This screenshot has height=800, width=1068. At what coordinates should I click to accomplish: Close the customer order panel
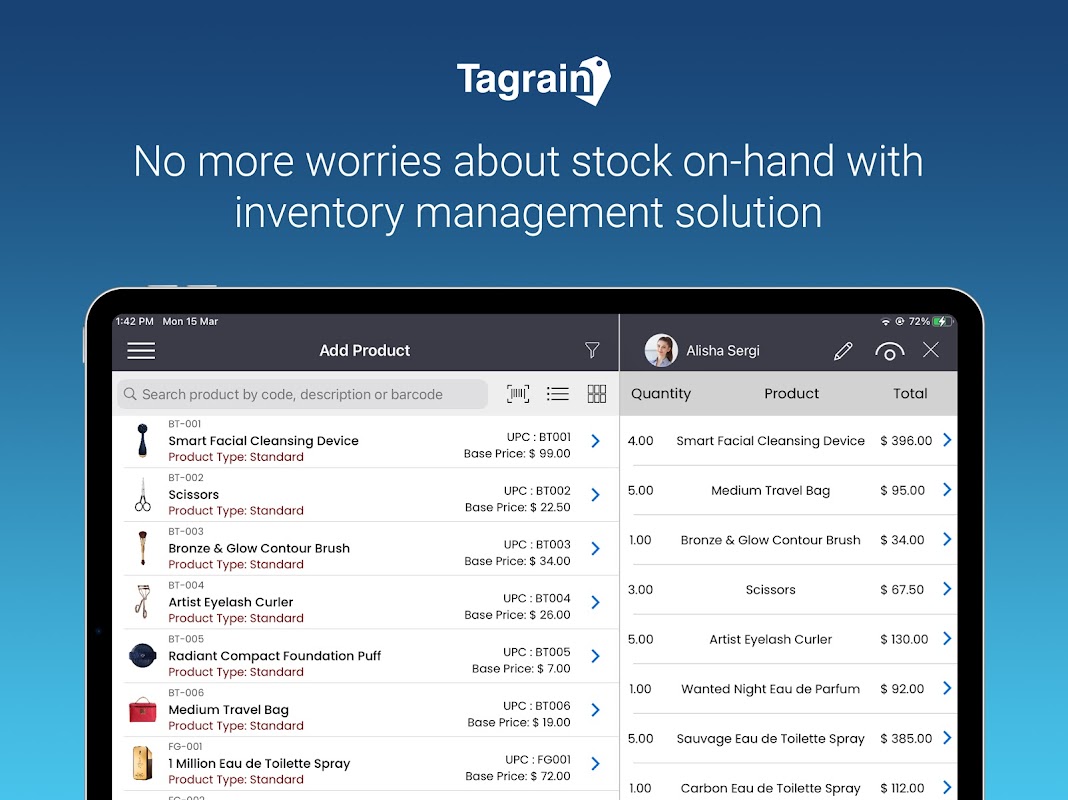pos(930,350)
